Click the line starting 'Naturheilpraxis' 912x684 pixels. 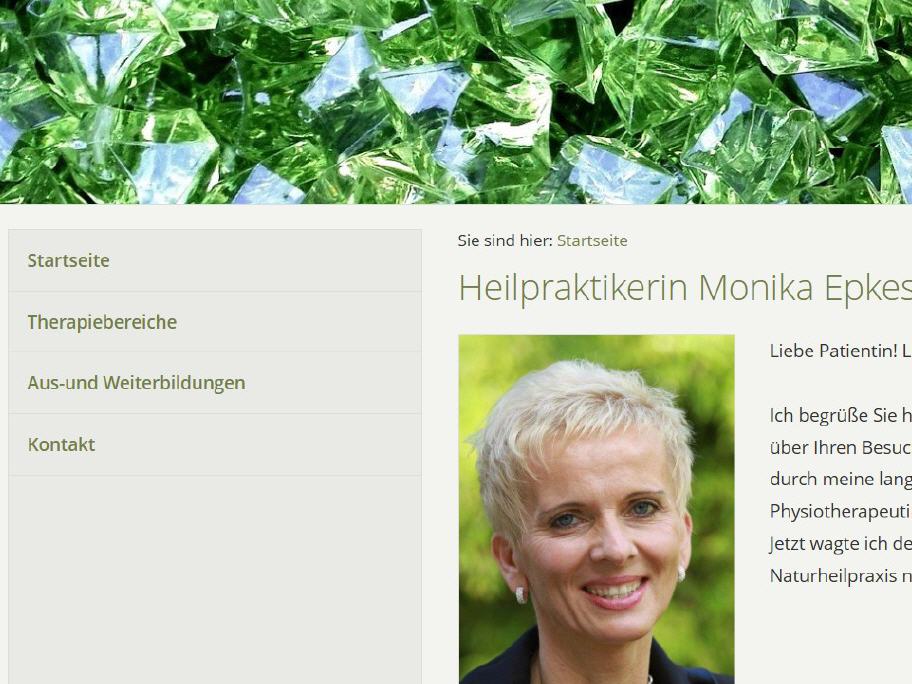point(840,576)
